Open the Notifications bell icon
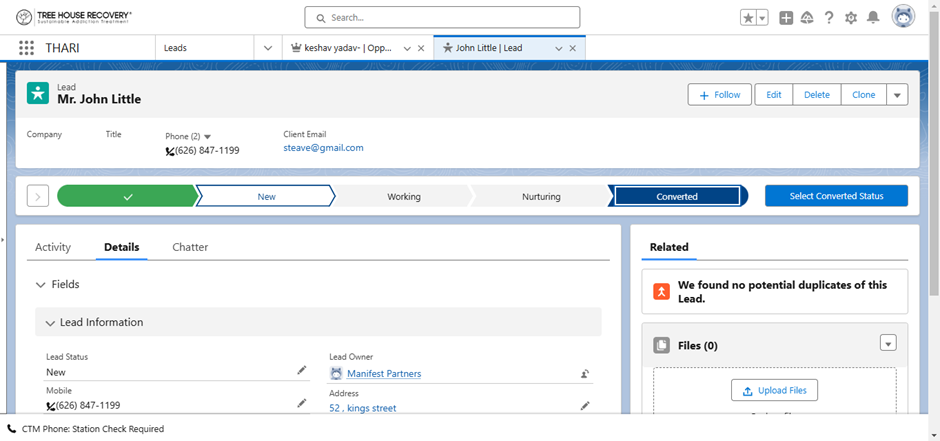 (x=873, y=18)
